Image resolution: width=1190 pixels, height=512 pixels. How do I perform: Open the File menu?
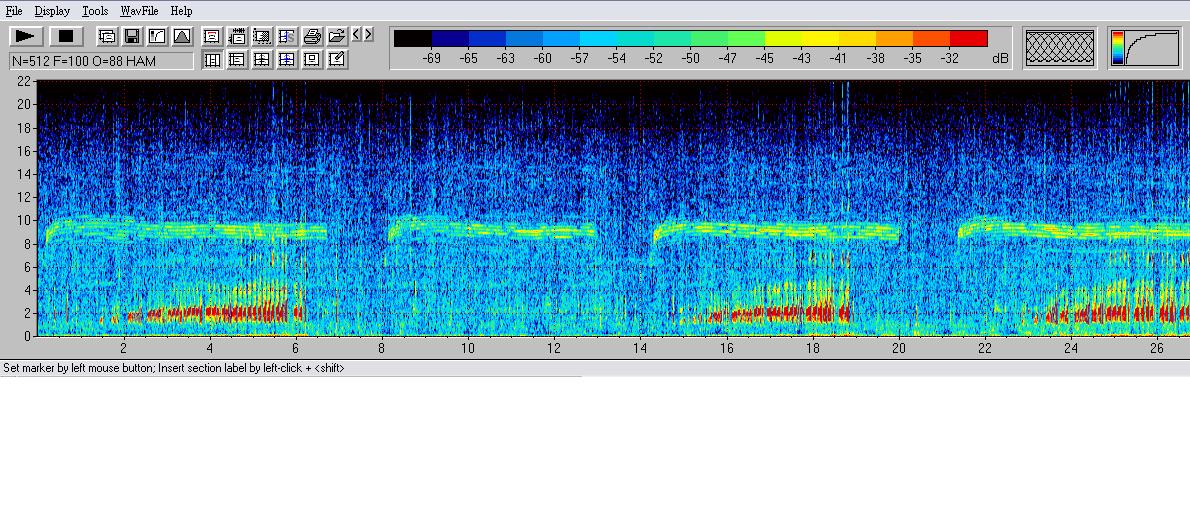pyautogui.click(x=14, y=11)
